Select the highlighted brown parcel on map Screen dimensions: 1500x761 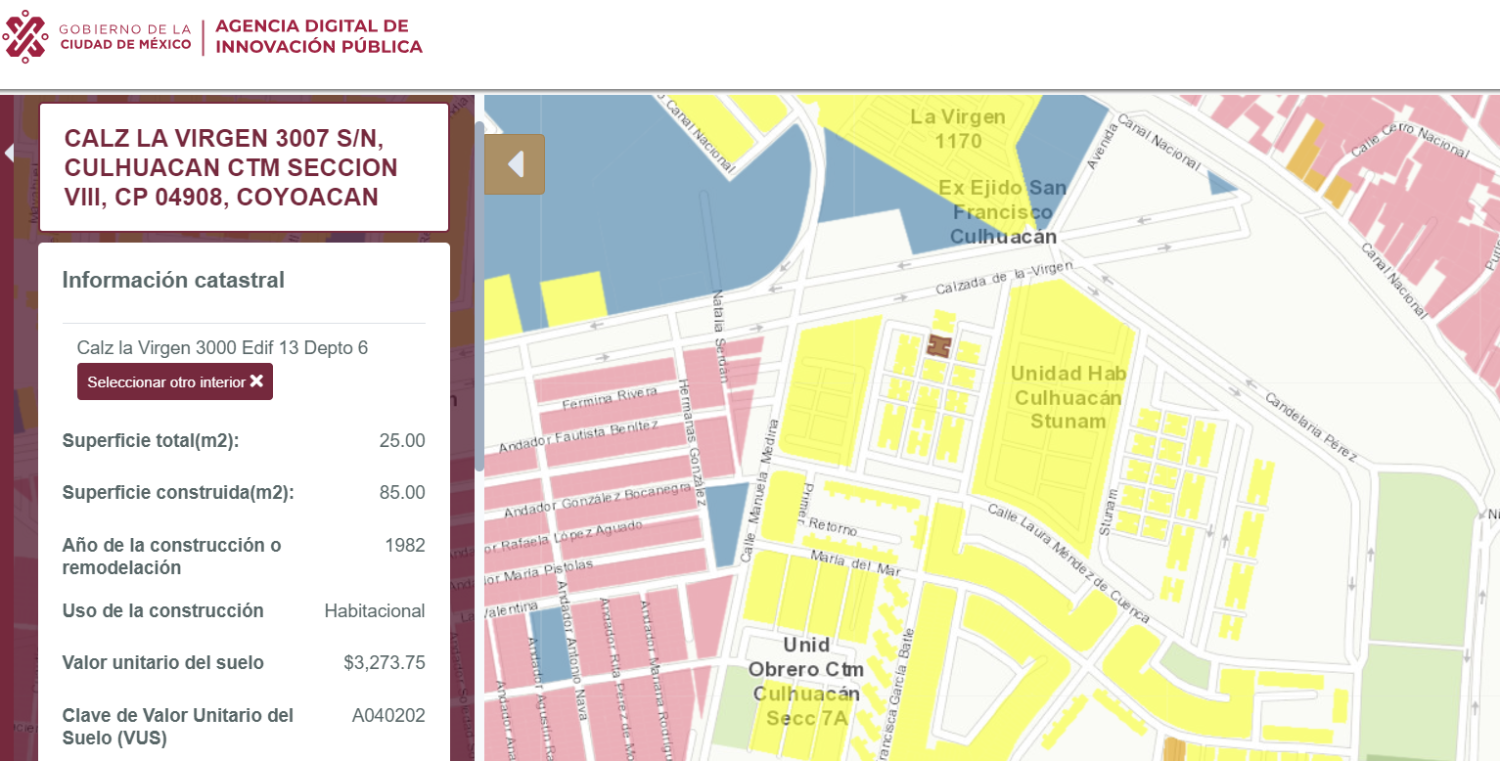pos(938,346)
